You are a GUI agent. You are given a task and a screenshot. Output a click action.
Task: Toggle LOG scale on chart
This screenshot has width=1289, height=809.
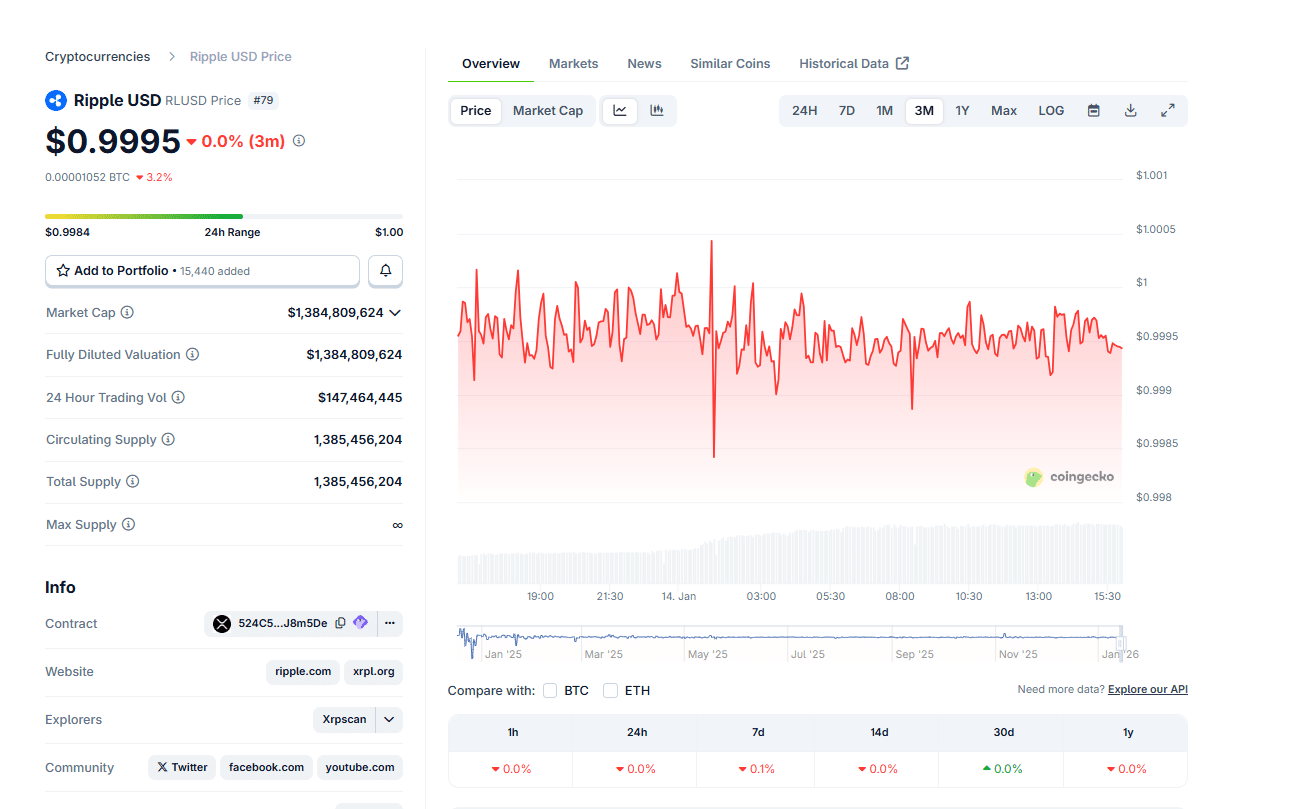[x=1051, y=111]
